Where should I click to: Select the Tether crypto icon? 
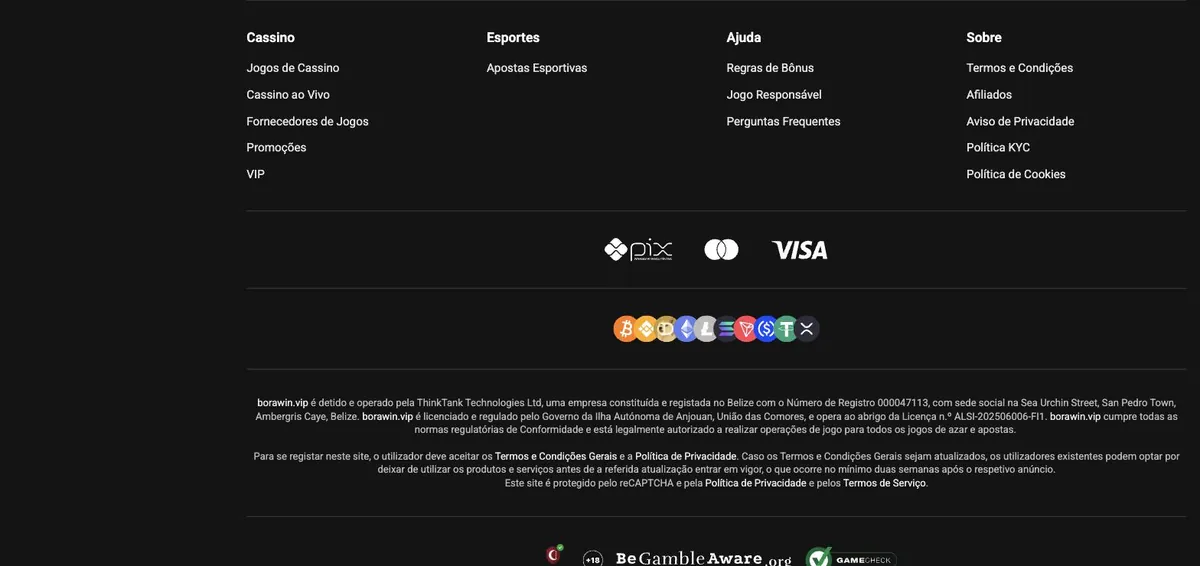point(787,329)
